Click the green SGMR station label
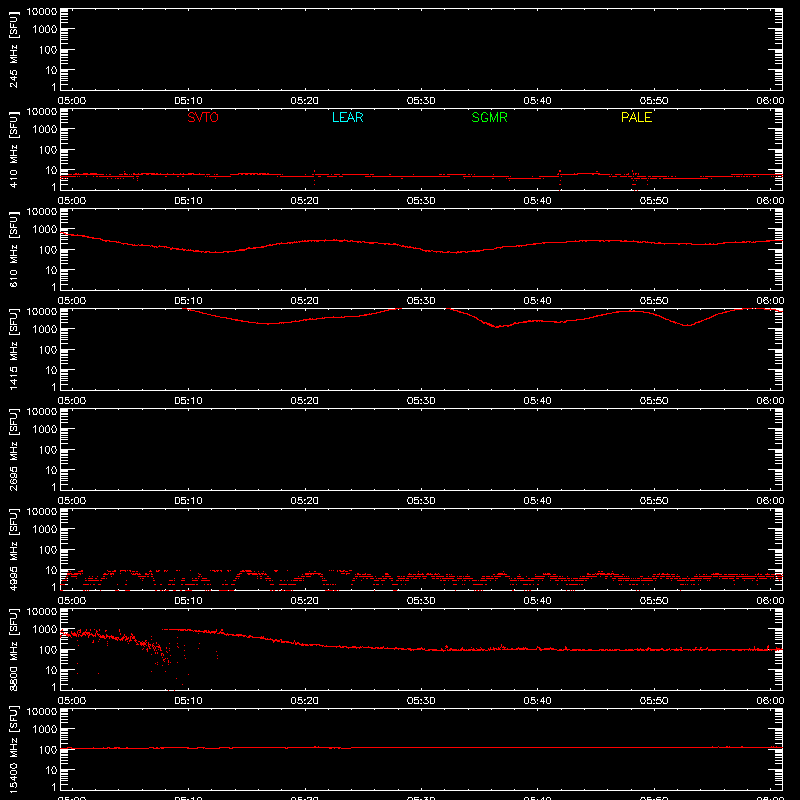 click(x=489, y=117)
